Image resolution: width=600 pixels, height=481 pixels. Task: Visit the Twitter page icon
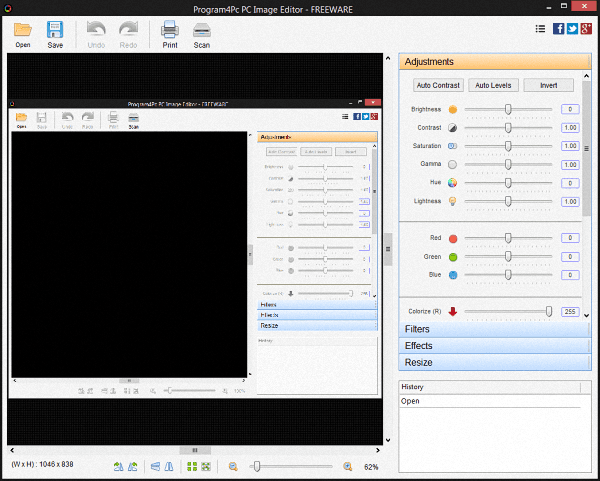(572, 29)
